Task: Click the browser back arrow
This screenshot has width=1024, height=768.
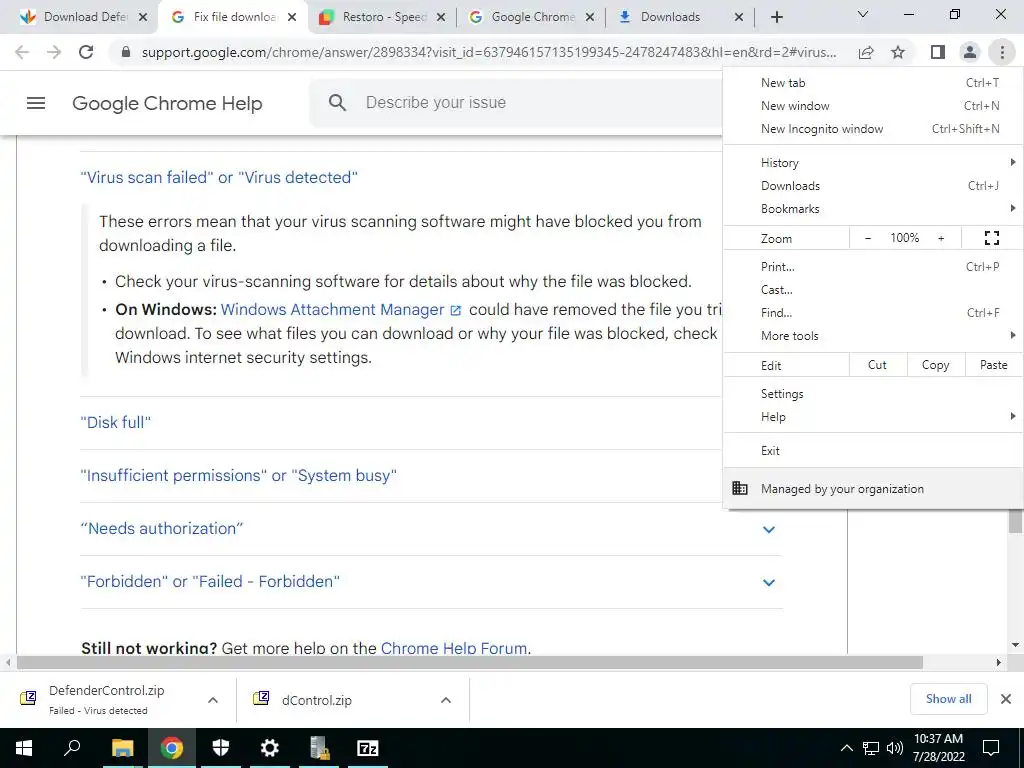Action: (22, 52)
